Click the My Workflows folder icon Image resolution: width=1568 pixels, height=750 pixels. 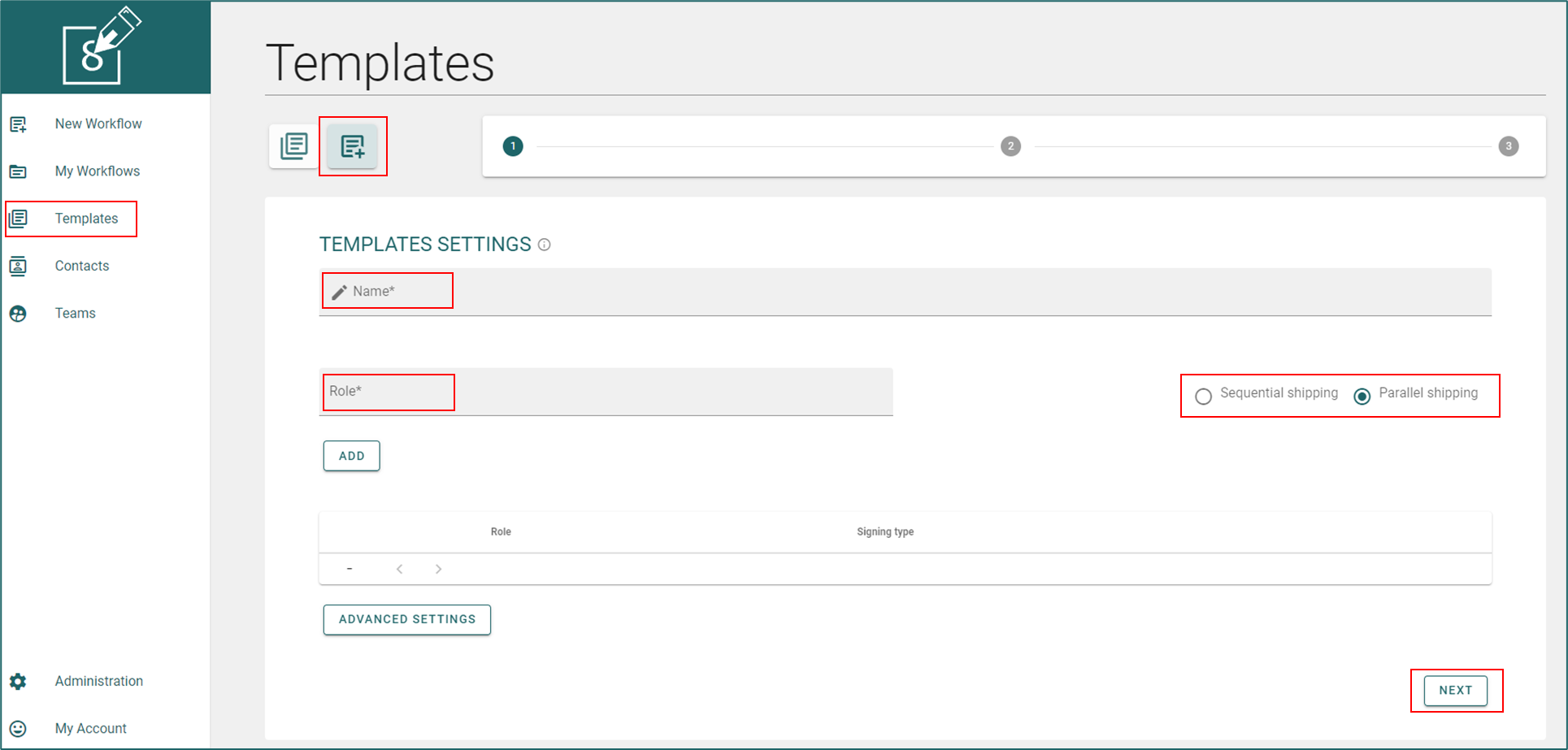[18, 171]
